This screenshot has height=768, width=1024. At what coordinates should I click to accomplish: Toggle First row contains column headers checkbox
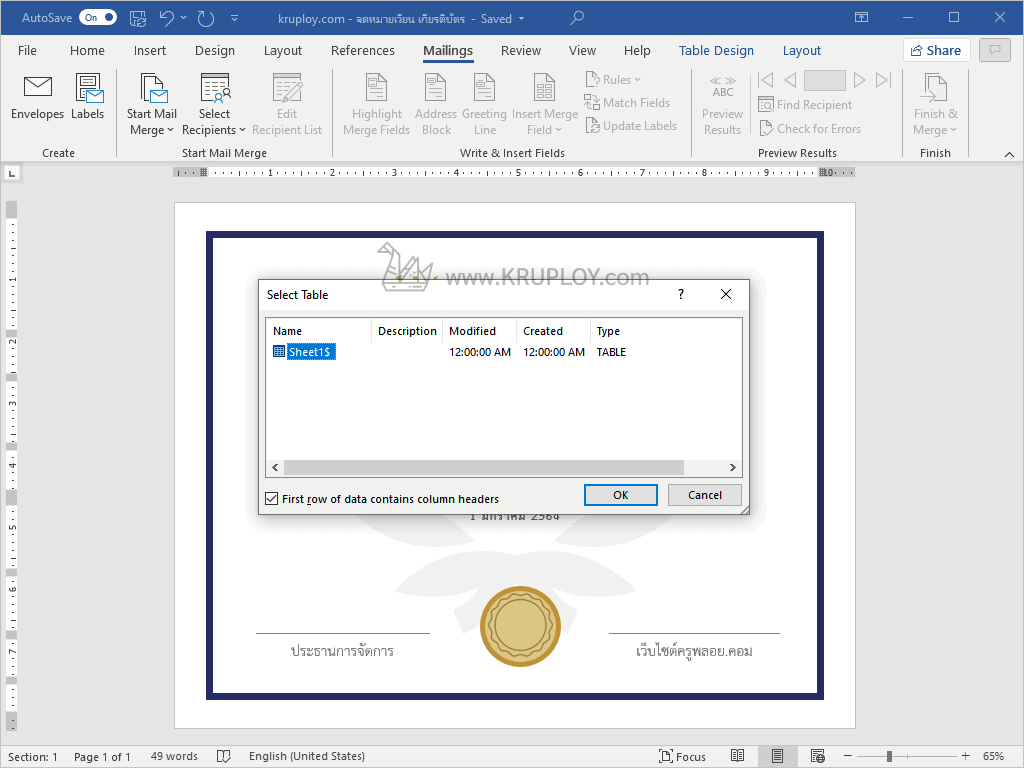coord(272,499)
